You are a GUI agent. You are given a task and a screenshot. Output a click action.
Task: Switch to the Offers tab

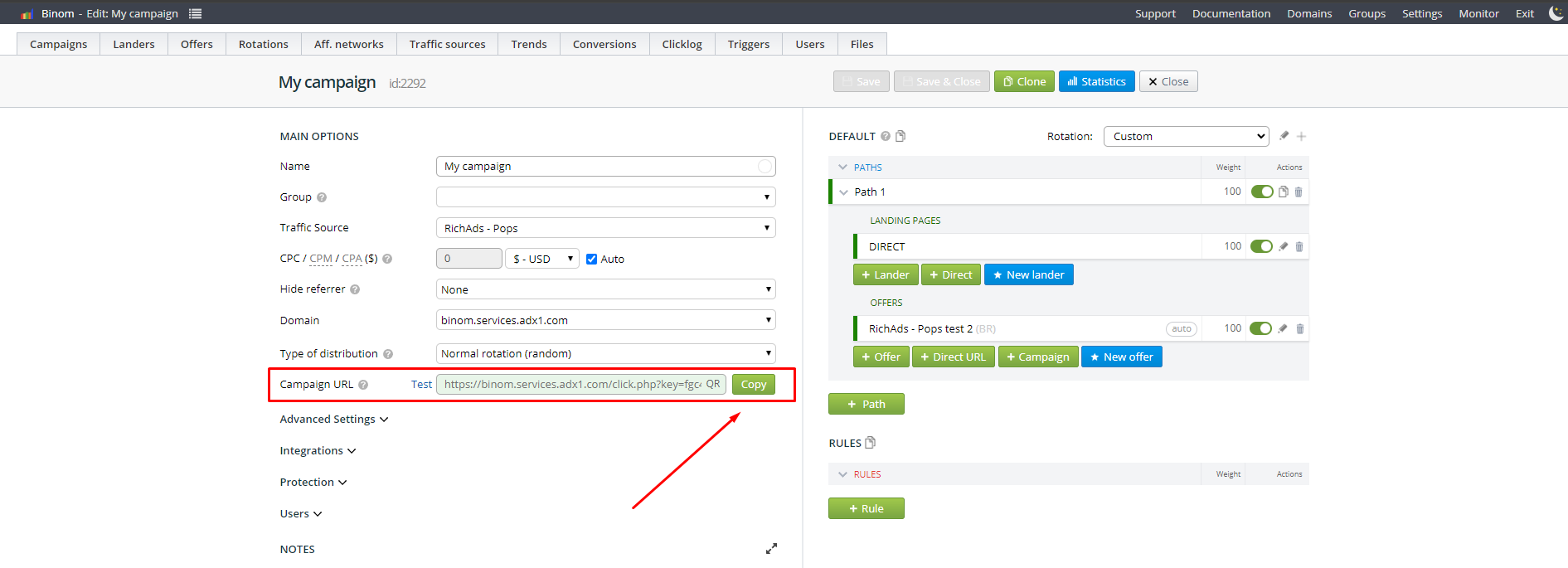[197, 44]
